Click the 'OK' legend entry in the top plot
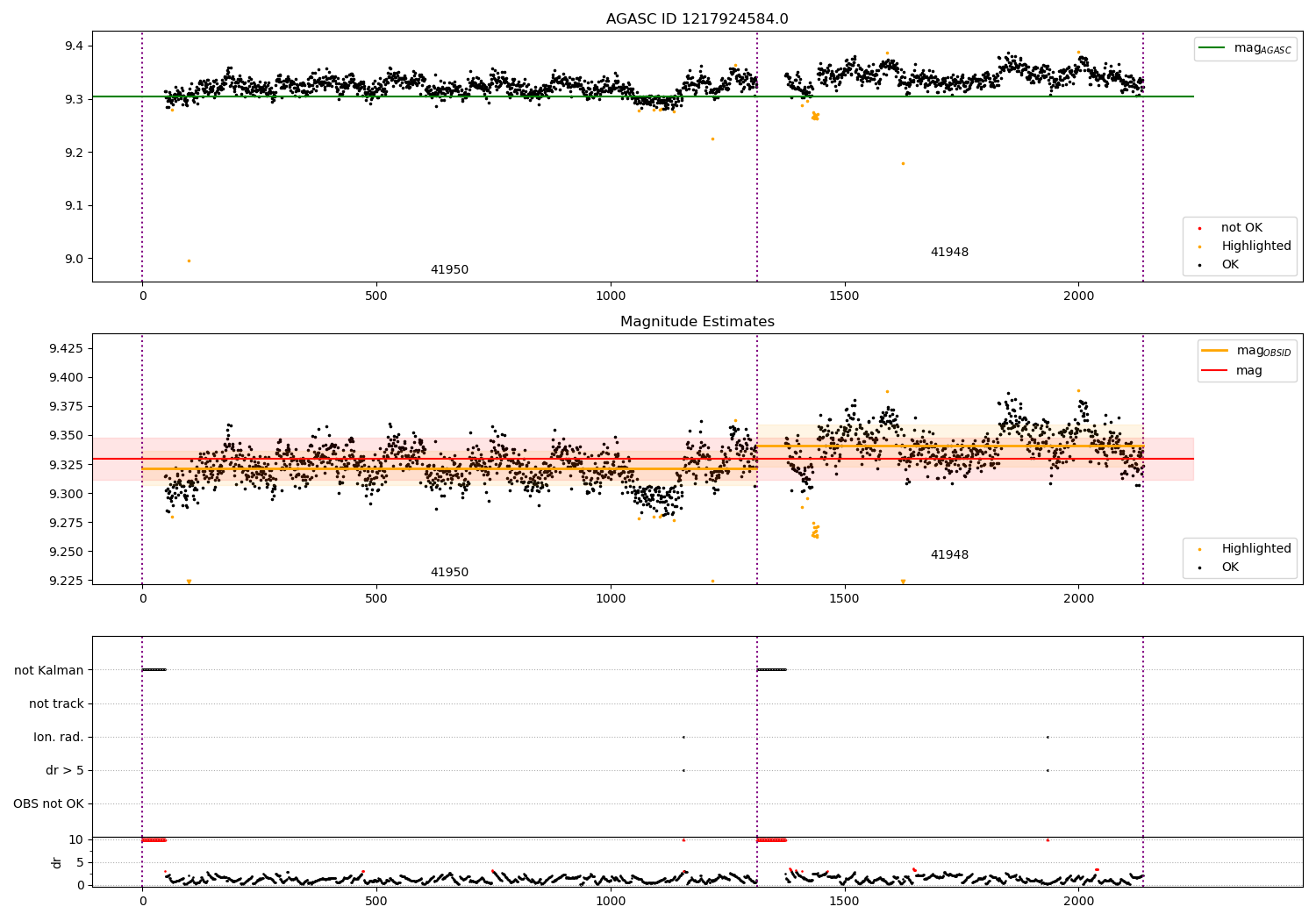 [1219, 265]
